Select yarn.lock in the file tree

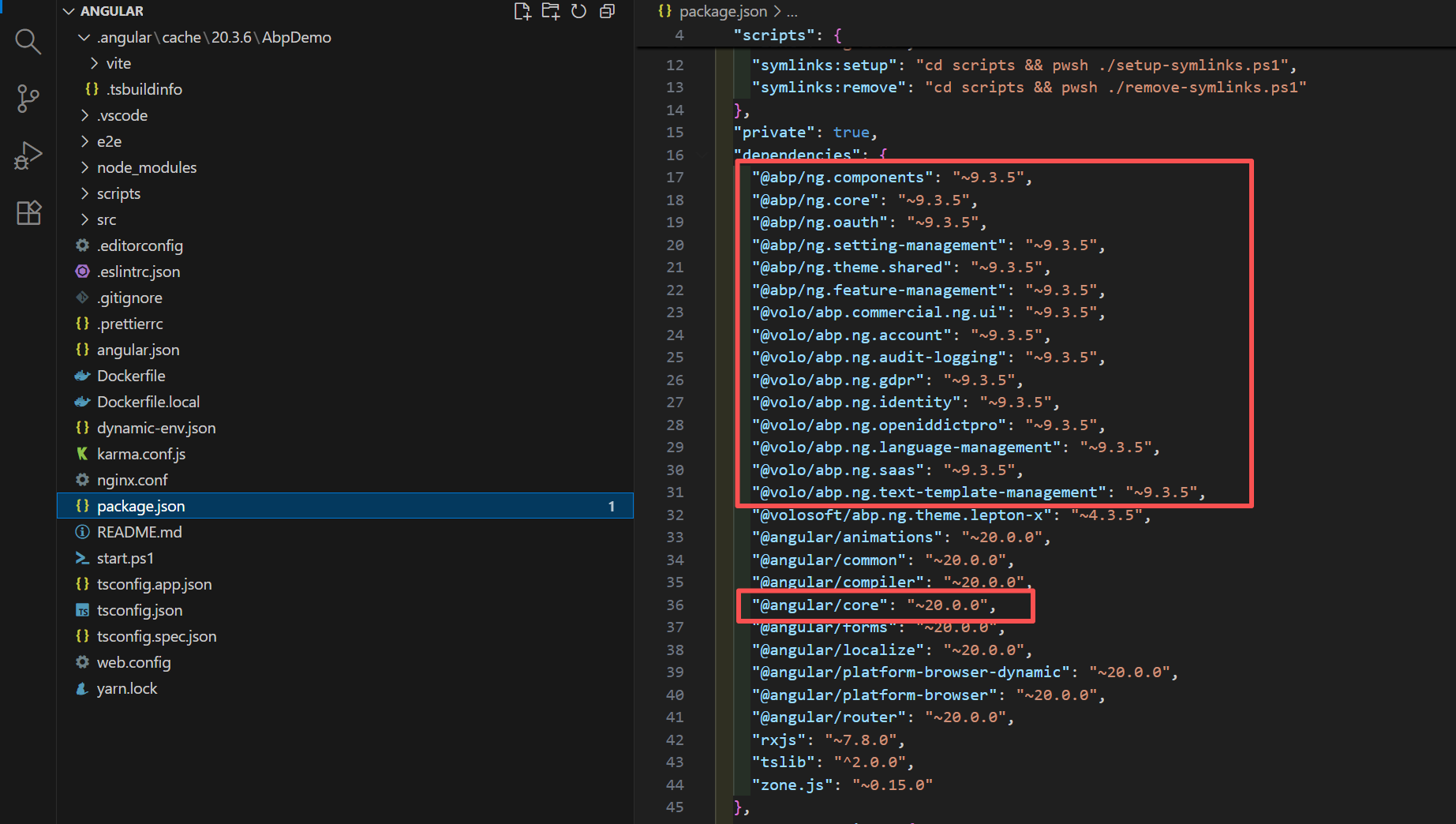(126, 688)
